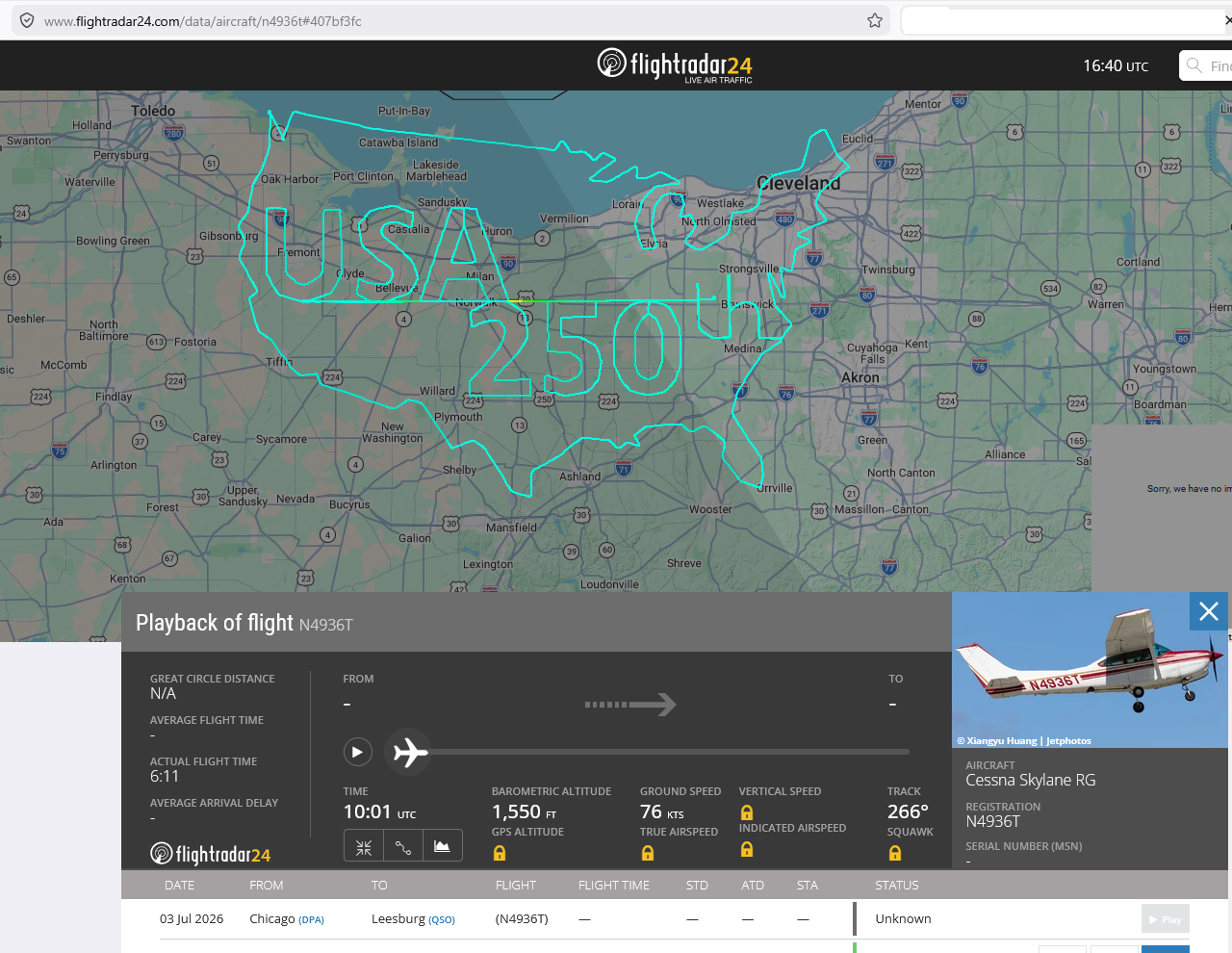1232x953 pixels.
Task: Click the Flightradar24 logo in the playback panel
Action: pos(211,854)
